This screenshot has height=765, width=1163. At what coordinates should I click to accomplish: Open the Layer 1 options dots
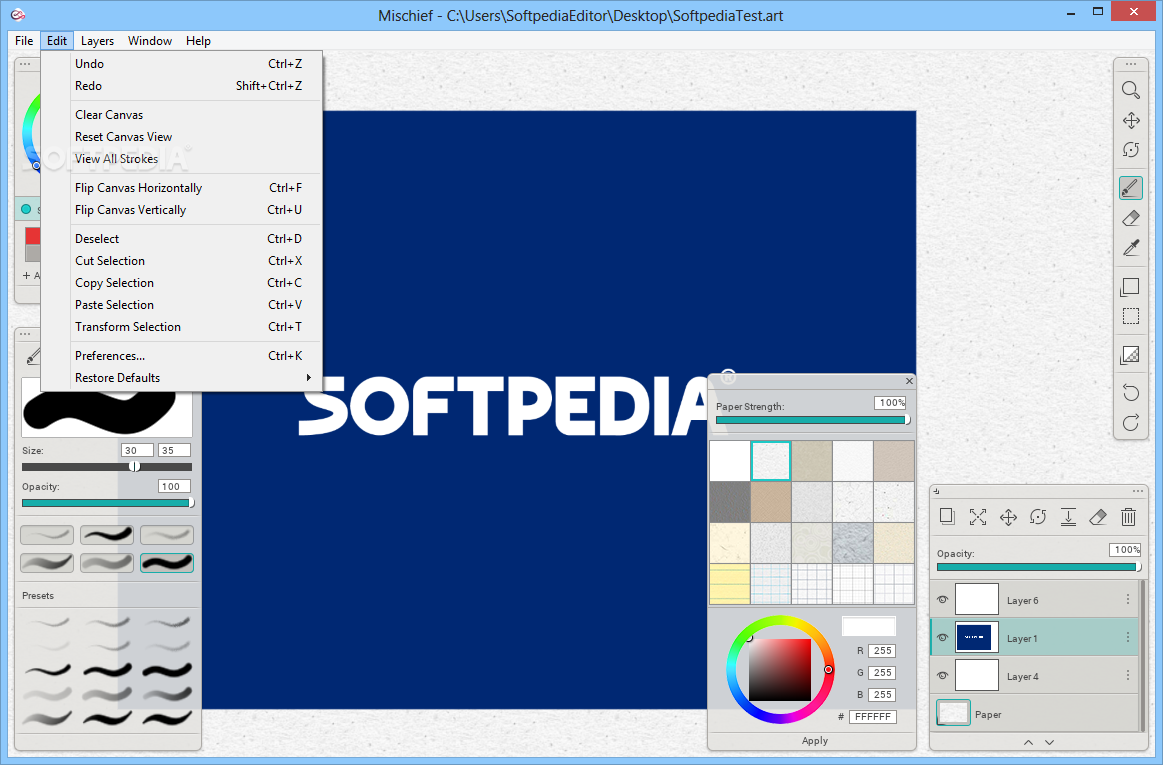pos(1128,637)
